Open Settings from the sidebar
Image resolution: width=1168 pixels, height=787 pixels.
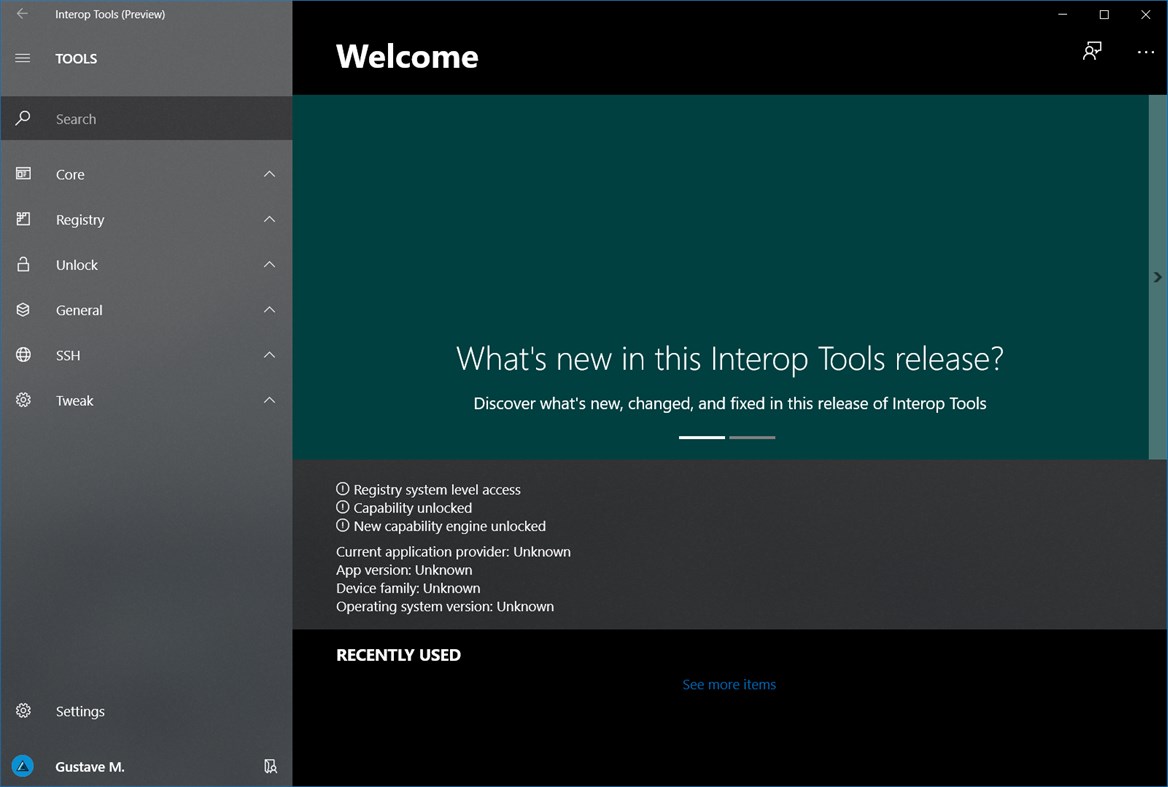coord(146,711)
